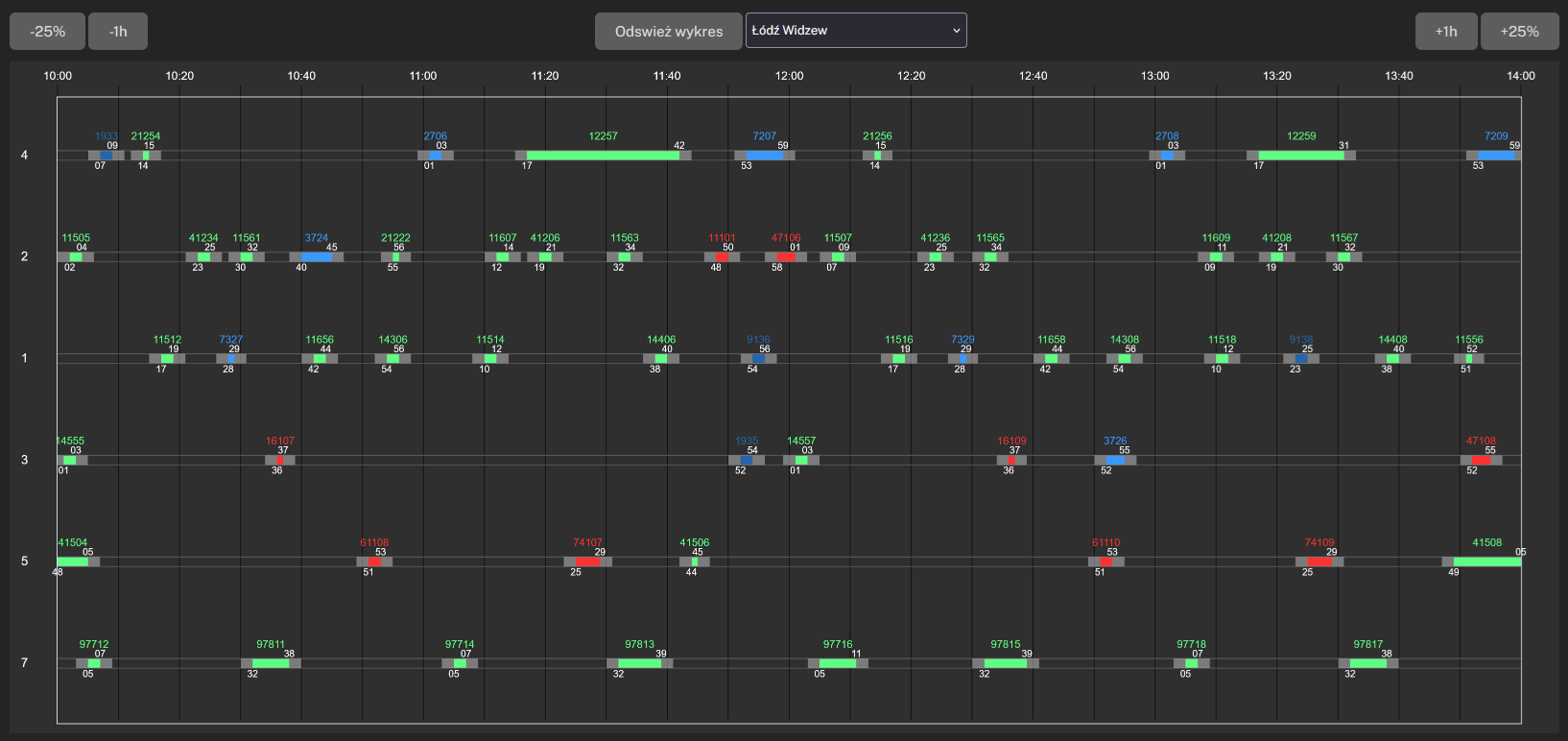Click train 97815 bar on track 7
The image size is (1568, 741).
coord(1005,663)
